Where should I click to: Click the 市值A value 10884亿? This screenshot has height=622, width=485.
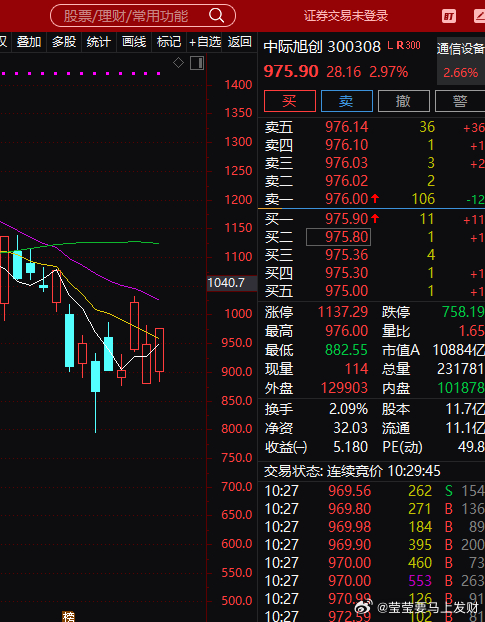tap(458, 350)
